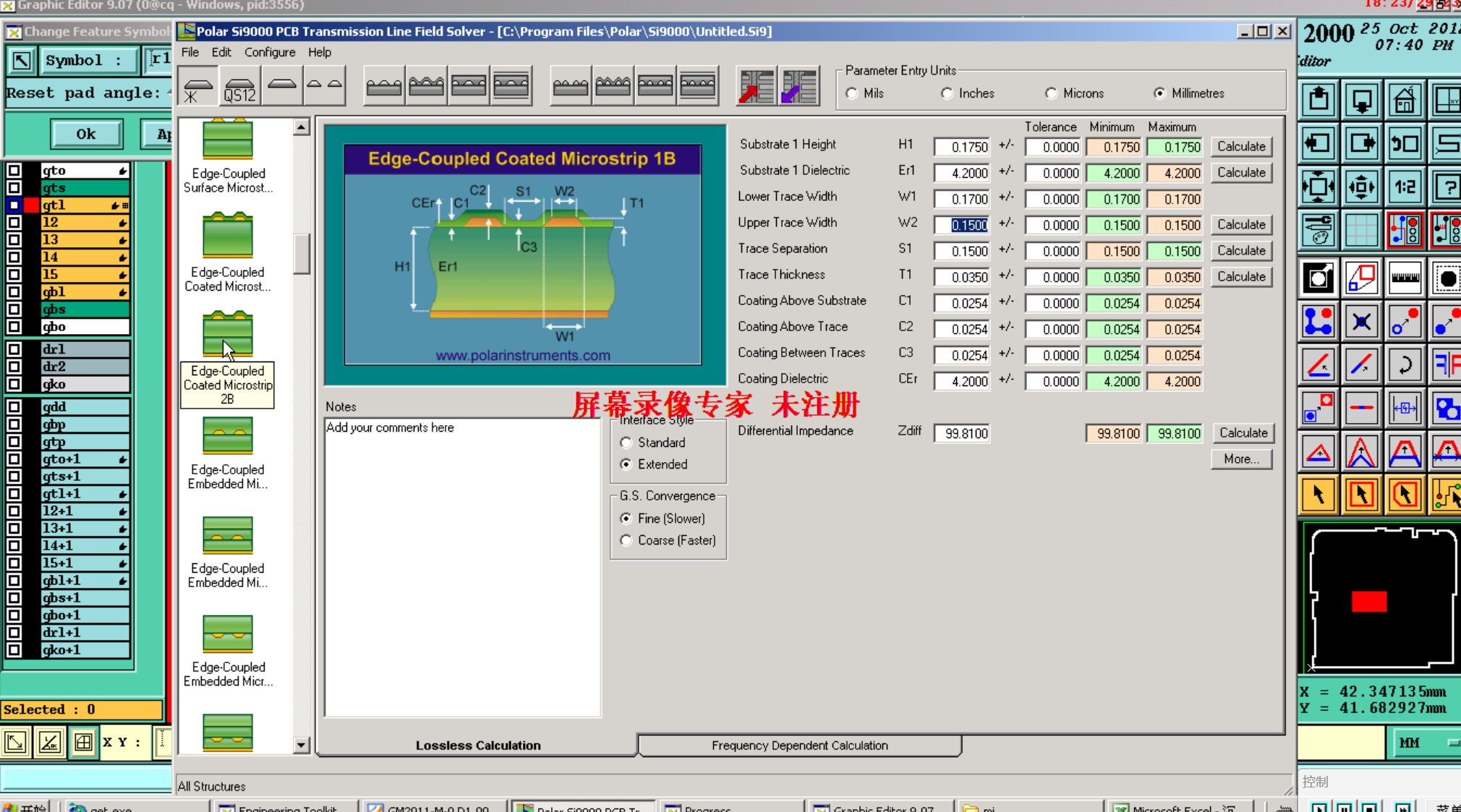Click the MM units button in editor
The width and height of the screenshot is (1461, 812).
pos(1423,743)
